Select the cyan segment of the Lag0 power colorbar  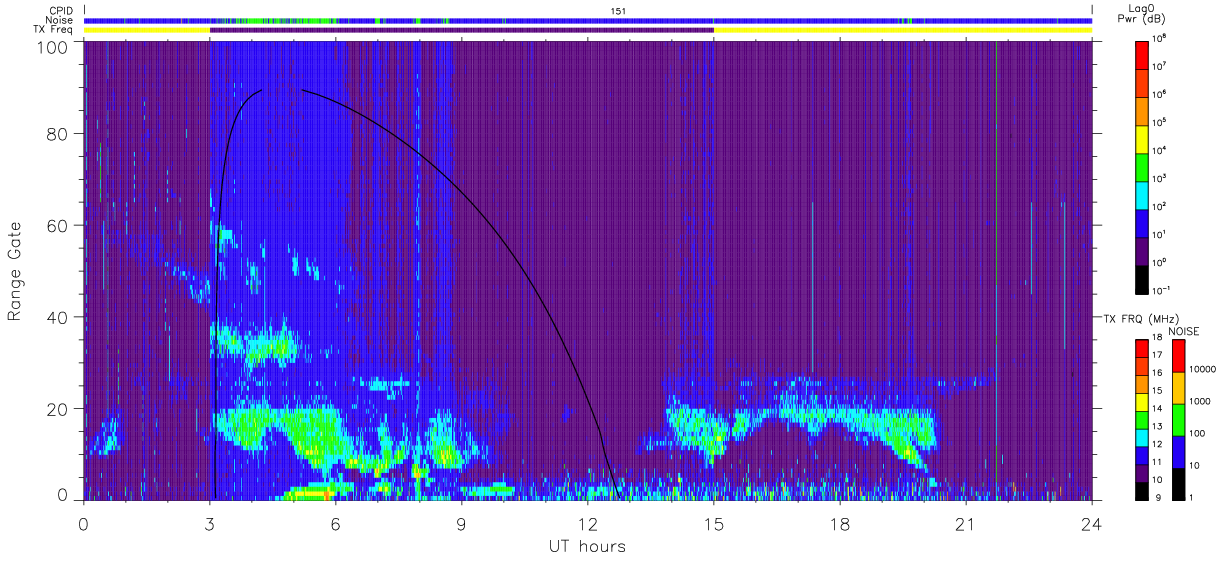pos(1142,194)
